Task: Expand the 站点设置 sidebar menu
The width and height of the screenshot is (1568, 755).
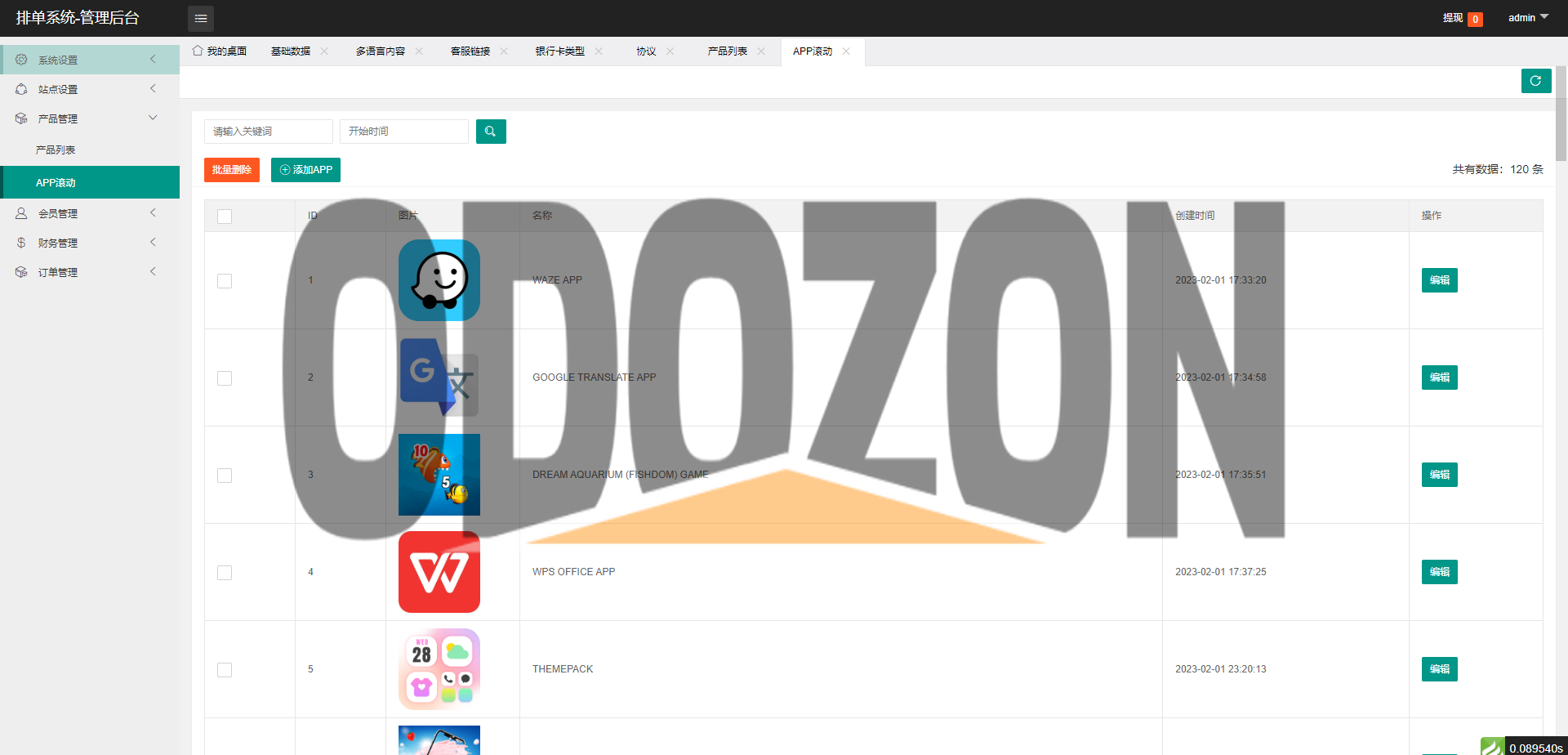Action: (x=90, y=89)
